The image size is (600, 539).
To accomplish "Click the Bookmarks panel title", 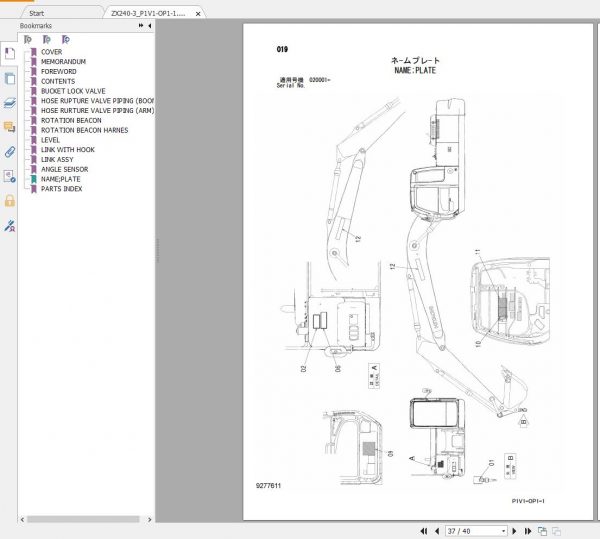I will (36, 26).
